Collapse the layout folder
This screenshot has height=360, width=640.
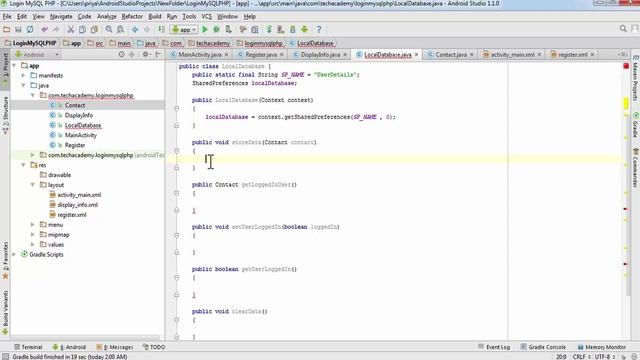pyautogui.click(x=33, y=185)
